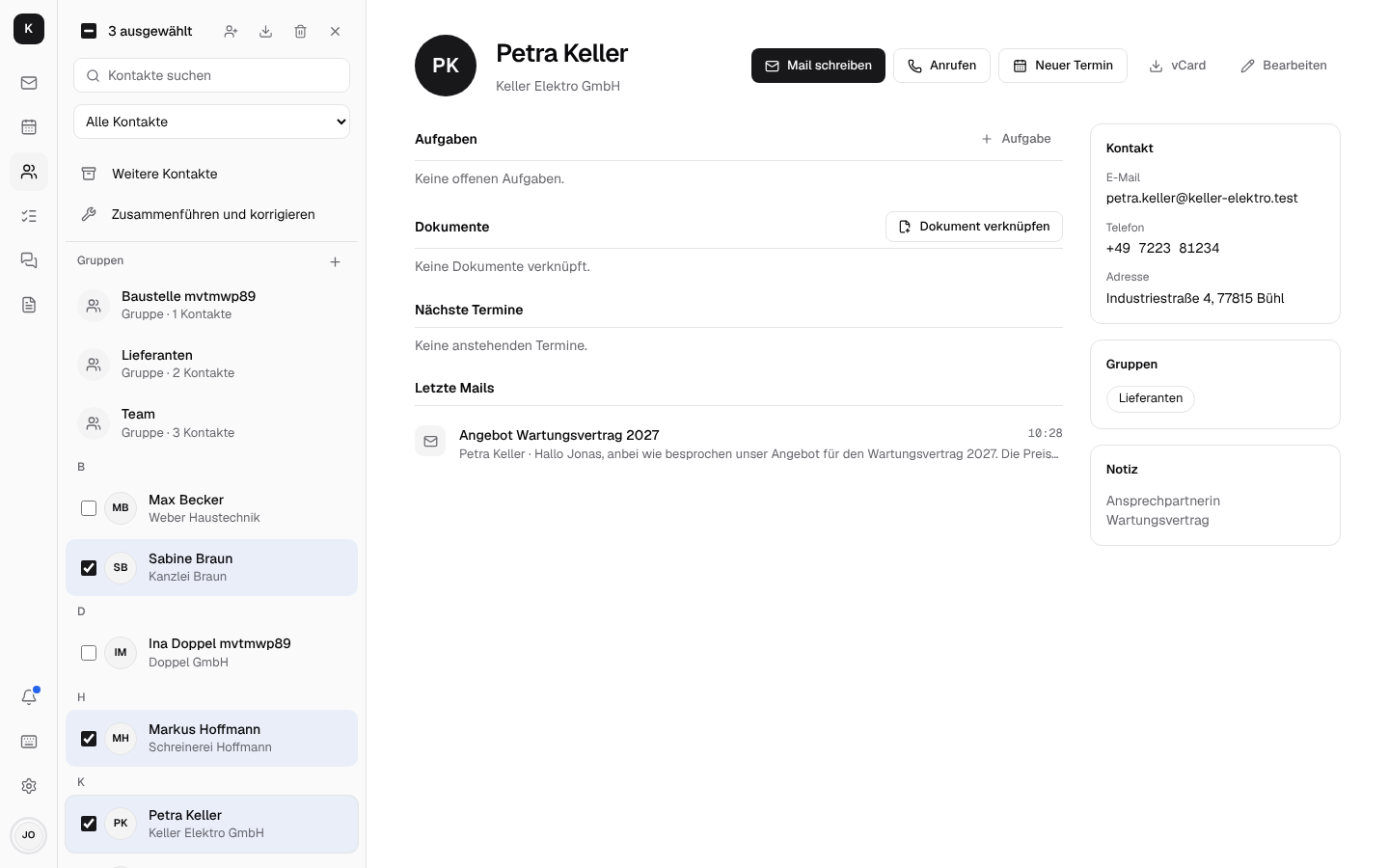This screenshot has height=868, width=1389.
Task: Open settings via the gear icon
Action: [x=29, y=786]
